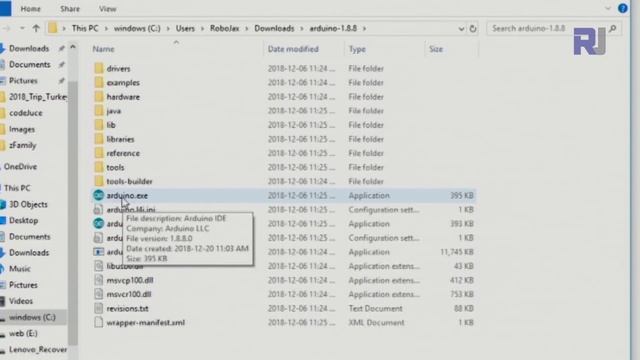
Task: Click the revisions.txt document icon
Action: (98, 308)
